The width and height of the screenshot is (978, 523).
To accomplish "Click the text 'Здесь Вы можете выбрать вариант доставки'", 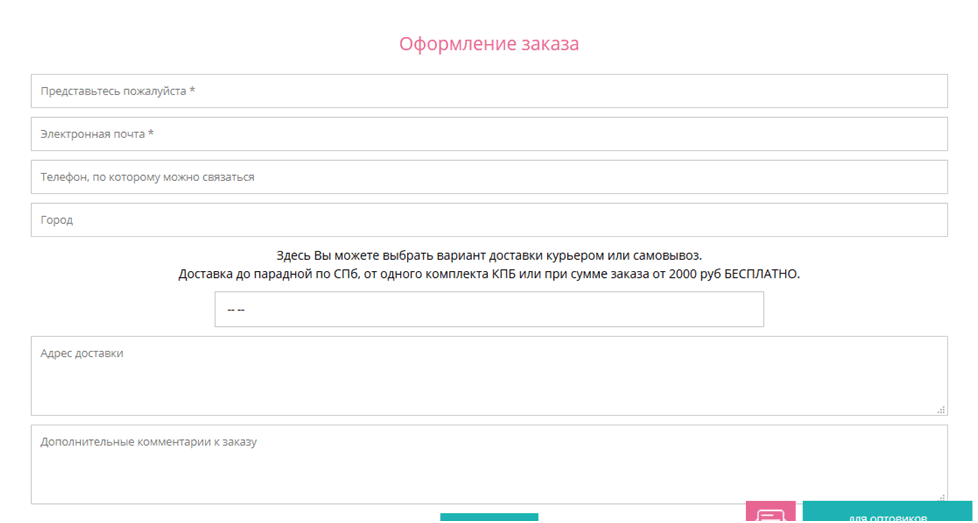I will tap(410, 256).
